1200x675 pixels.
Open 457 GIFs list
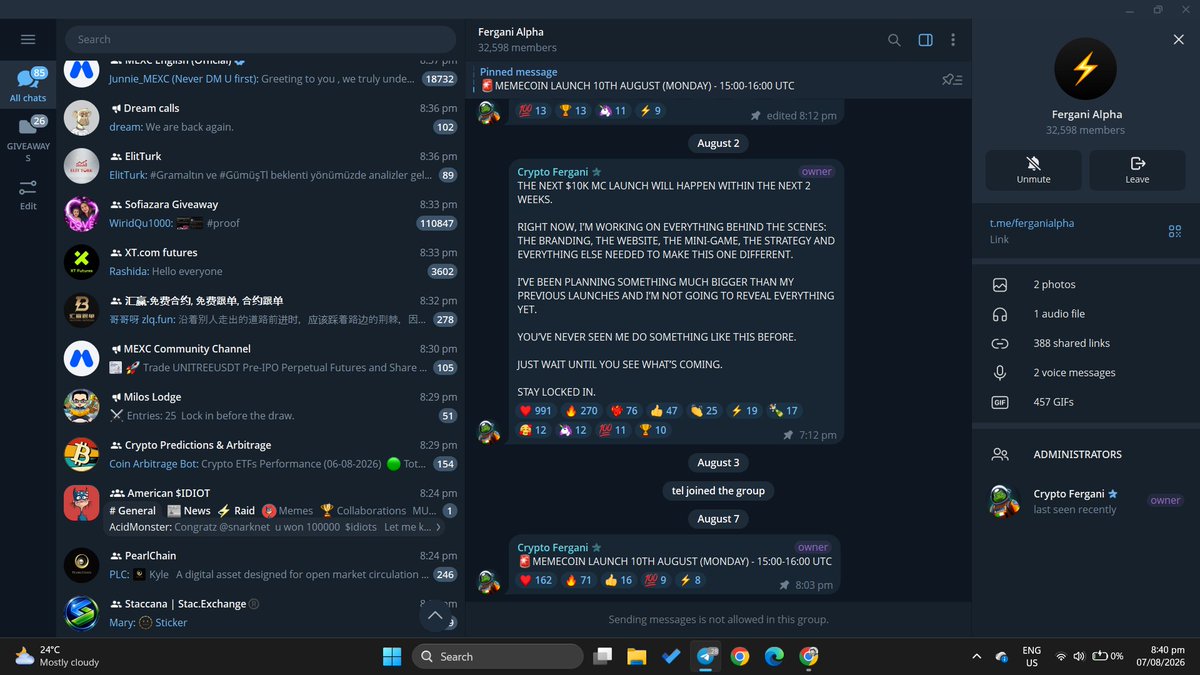tap(1086, 402)
